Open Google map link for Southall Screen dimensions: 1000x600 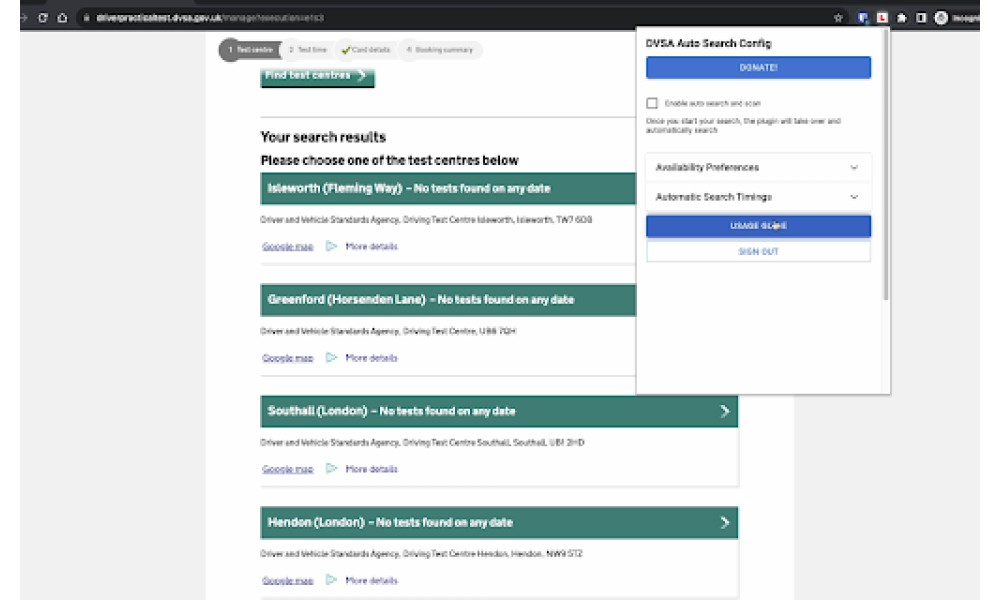(288, 469)
